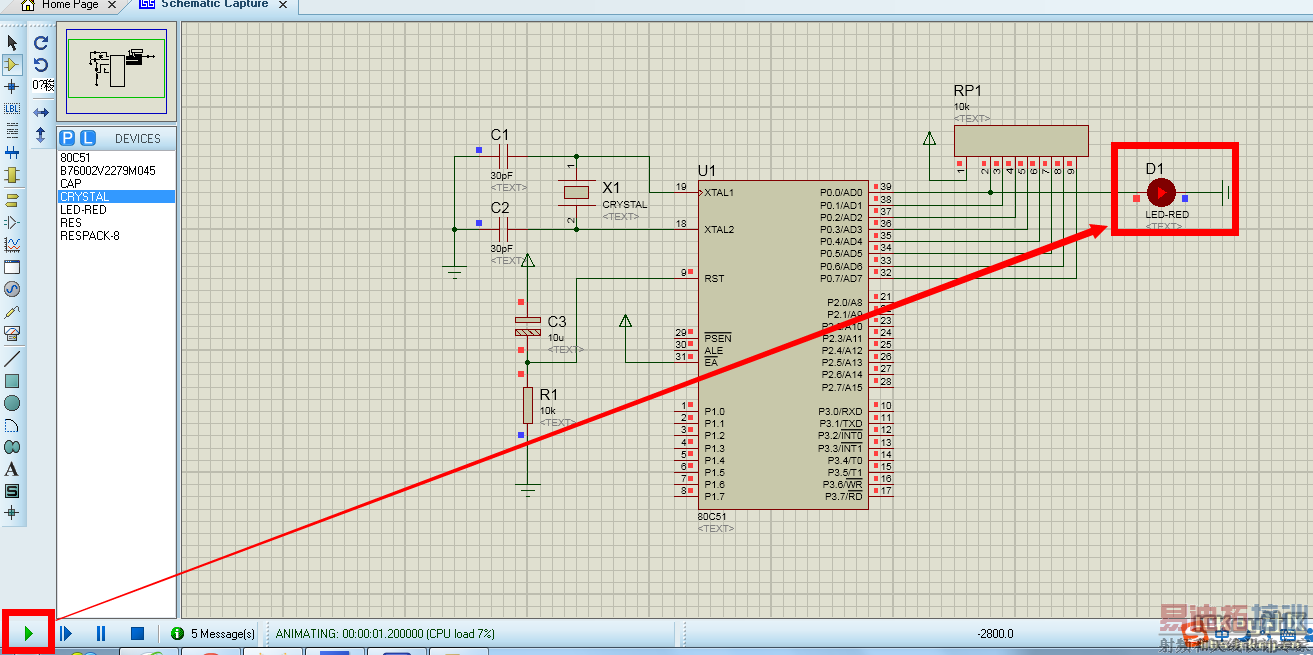Choose the Junction Dot tool
Image resolution: width=1313 pixels, height=655 pixels.
[12, 87]
